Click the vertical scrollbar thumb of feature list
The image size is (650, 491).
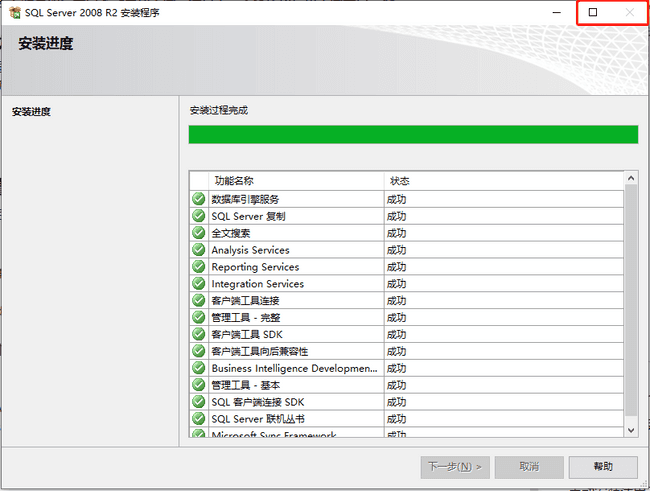pyautogui.click(x=631, y=300)
